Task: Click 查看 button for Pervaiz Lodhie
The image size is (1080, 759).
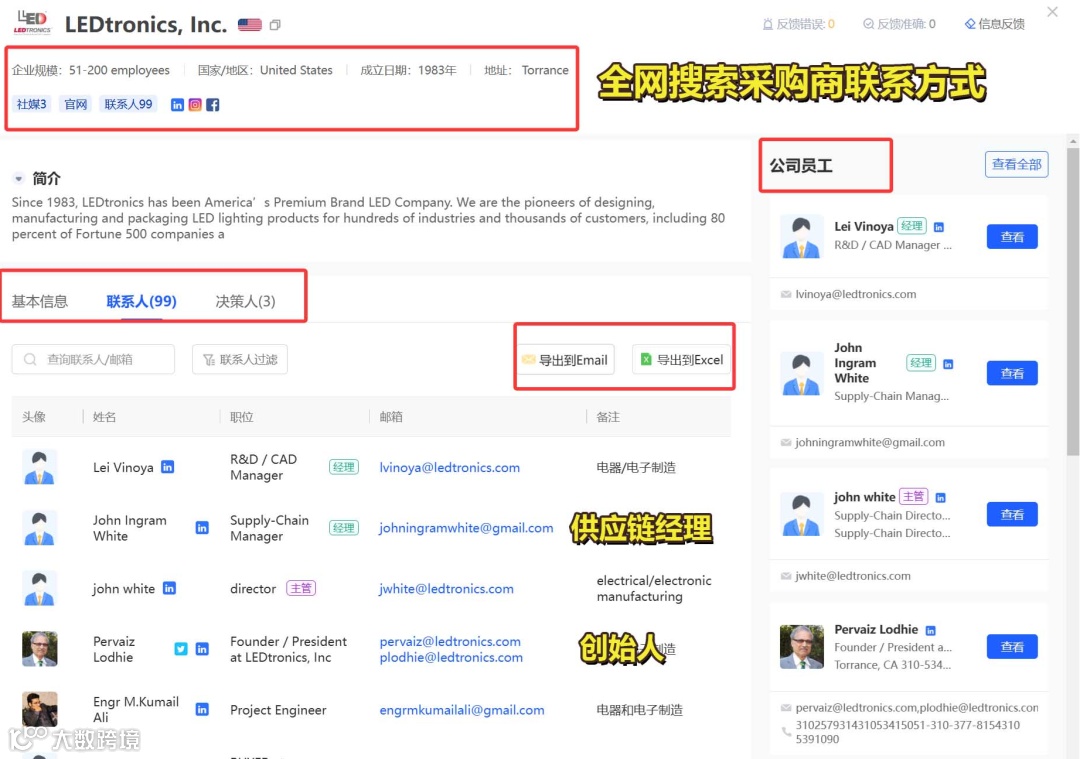Action: [x=1012, y=647]
